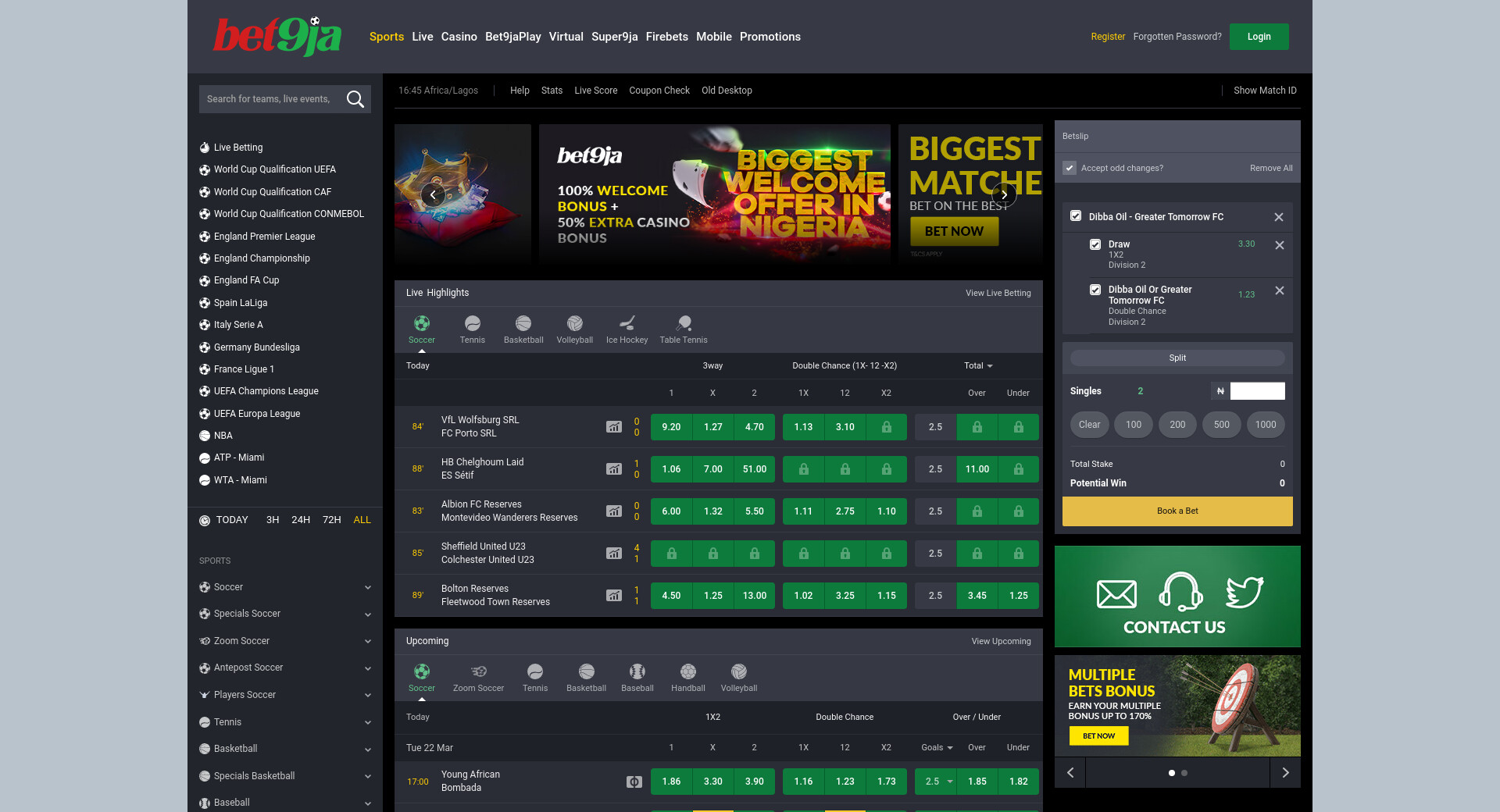
Task: Click the email envelope contact icon
Action: pyautogui.click(x=1116, y=594)
